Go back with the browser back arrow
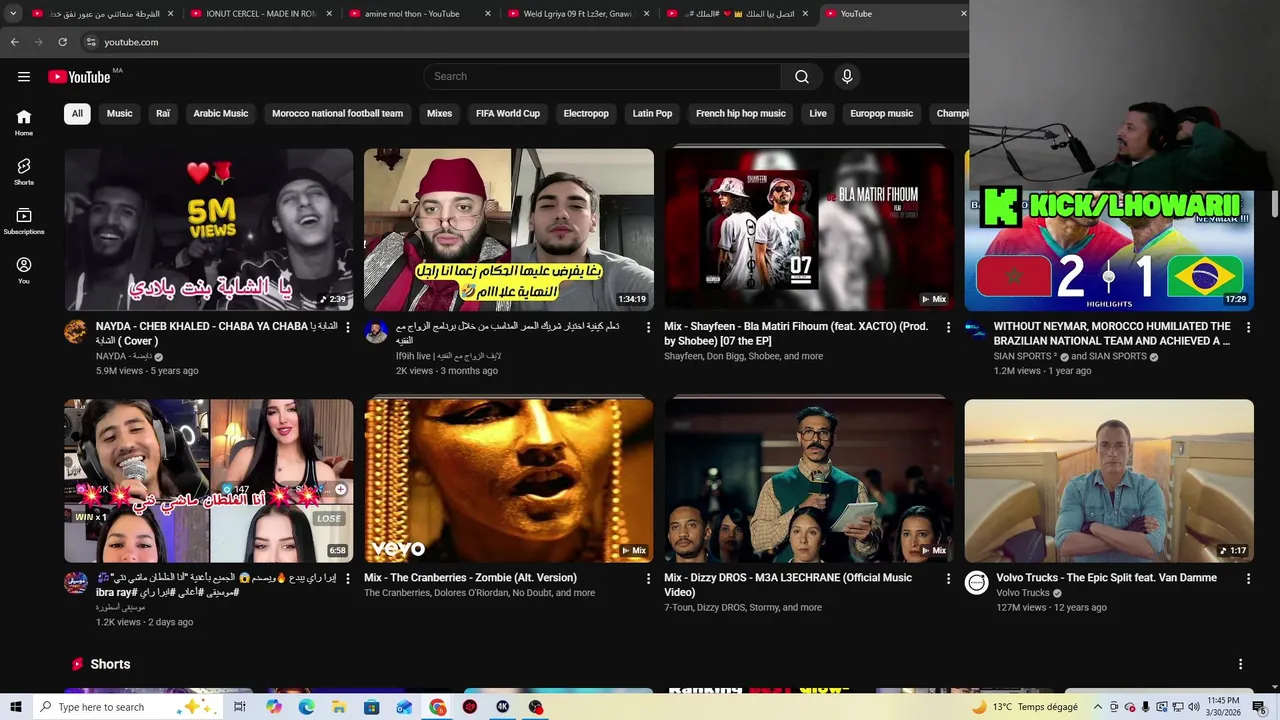The width and height of the screenshot is (1280, 720). click(14, 42)
